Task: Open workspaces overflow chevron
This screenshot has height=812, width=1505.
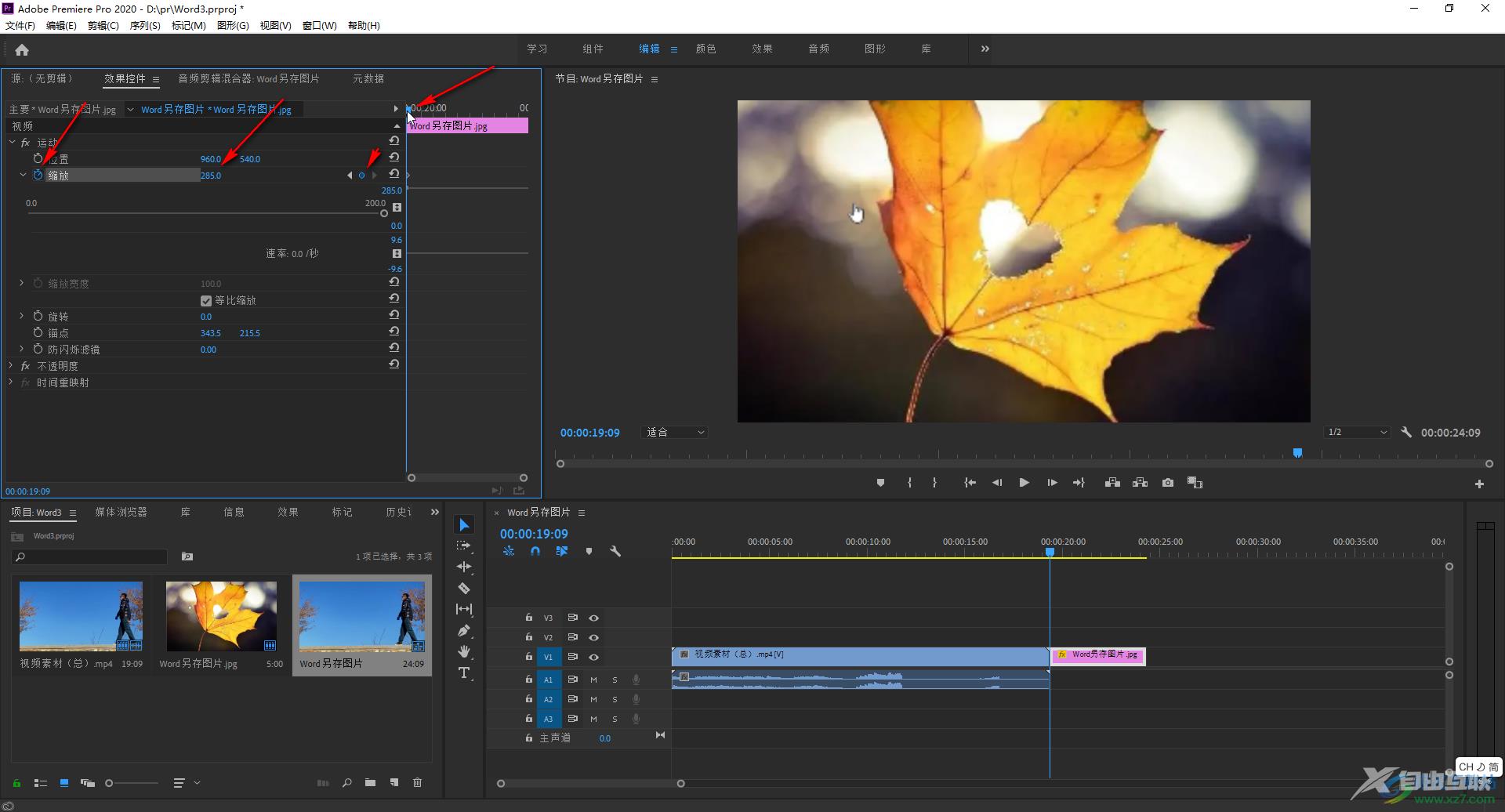Action: click(985, 49)
